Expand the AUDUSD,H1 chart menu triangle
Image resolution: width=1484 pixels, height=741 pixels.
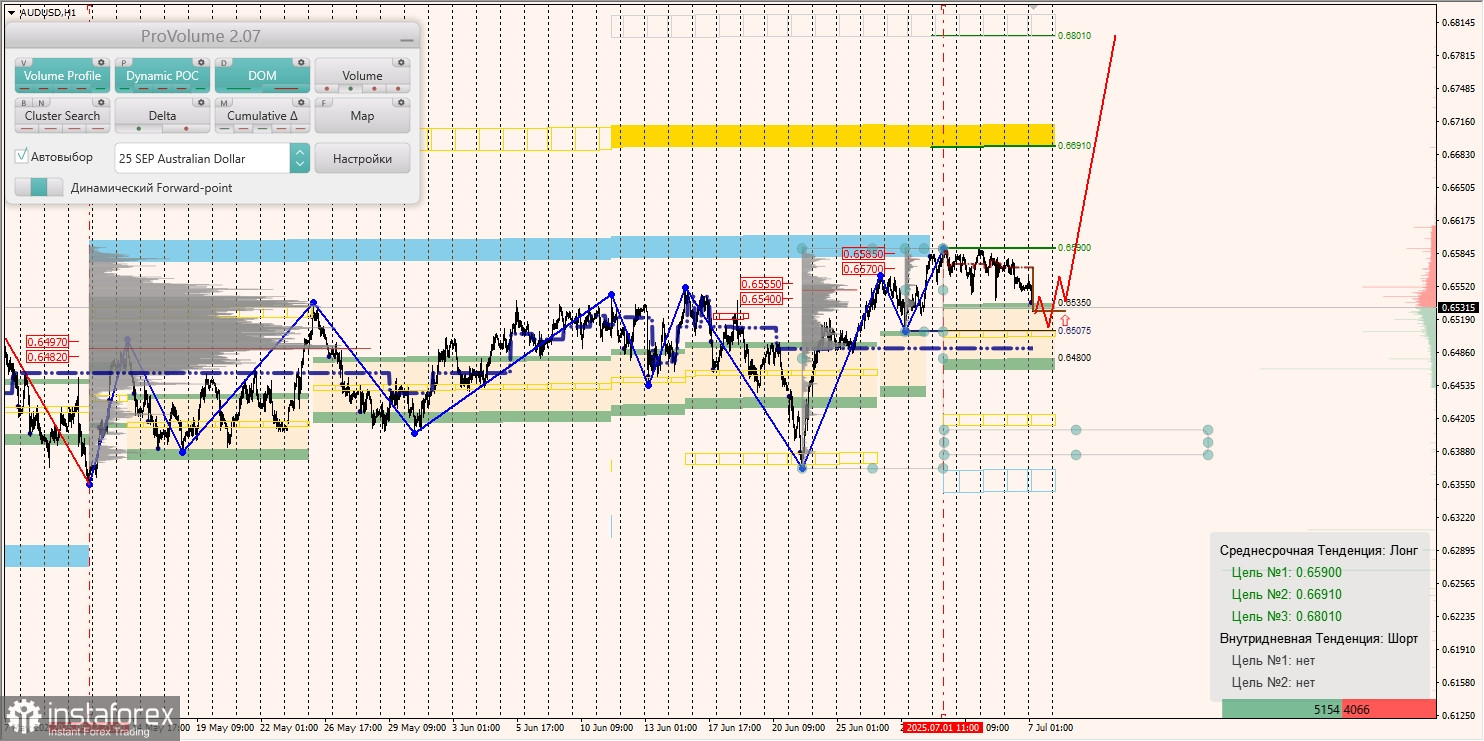(10, 12)
